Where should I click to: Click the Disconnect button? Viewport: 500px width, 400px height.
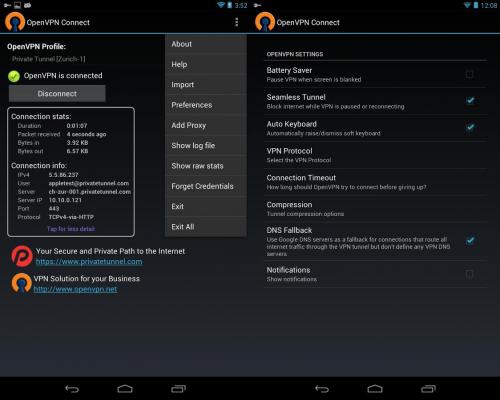pyautogui.click(x=57, y=94)
